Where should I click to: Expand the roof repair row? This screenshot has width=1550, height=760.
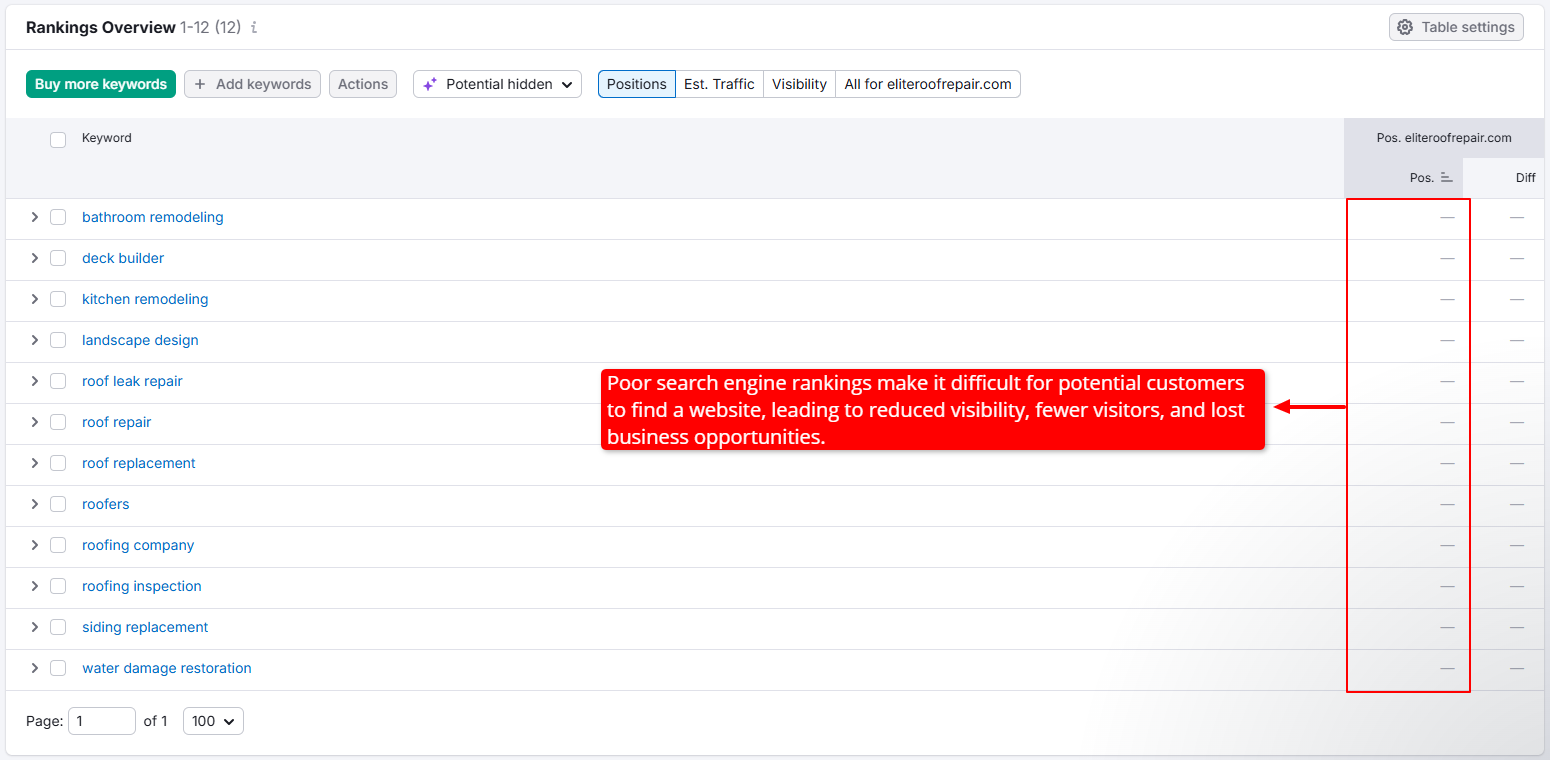pyautogui.click(x=34, y=422)
